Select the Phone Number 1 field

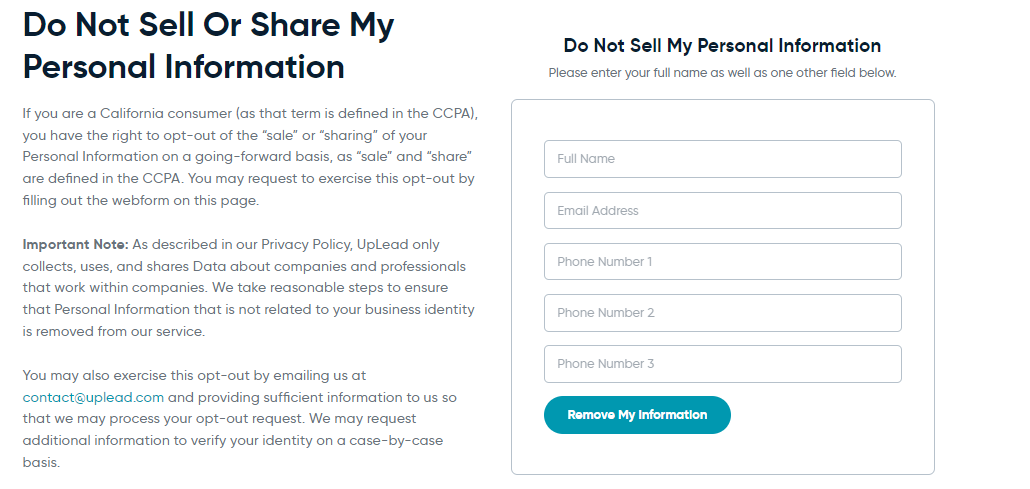pos(723,262)
